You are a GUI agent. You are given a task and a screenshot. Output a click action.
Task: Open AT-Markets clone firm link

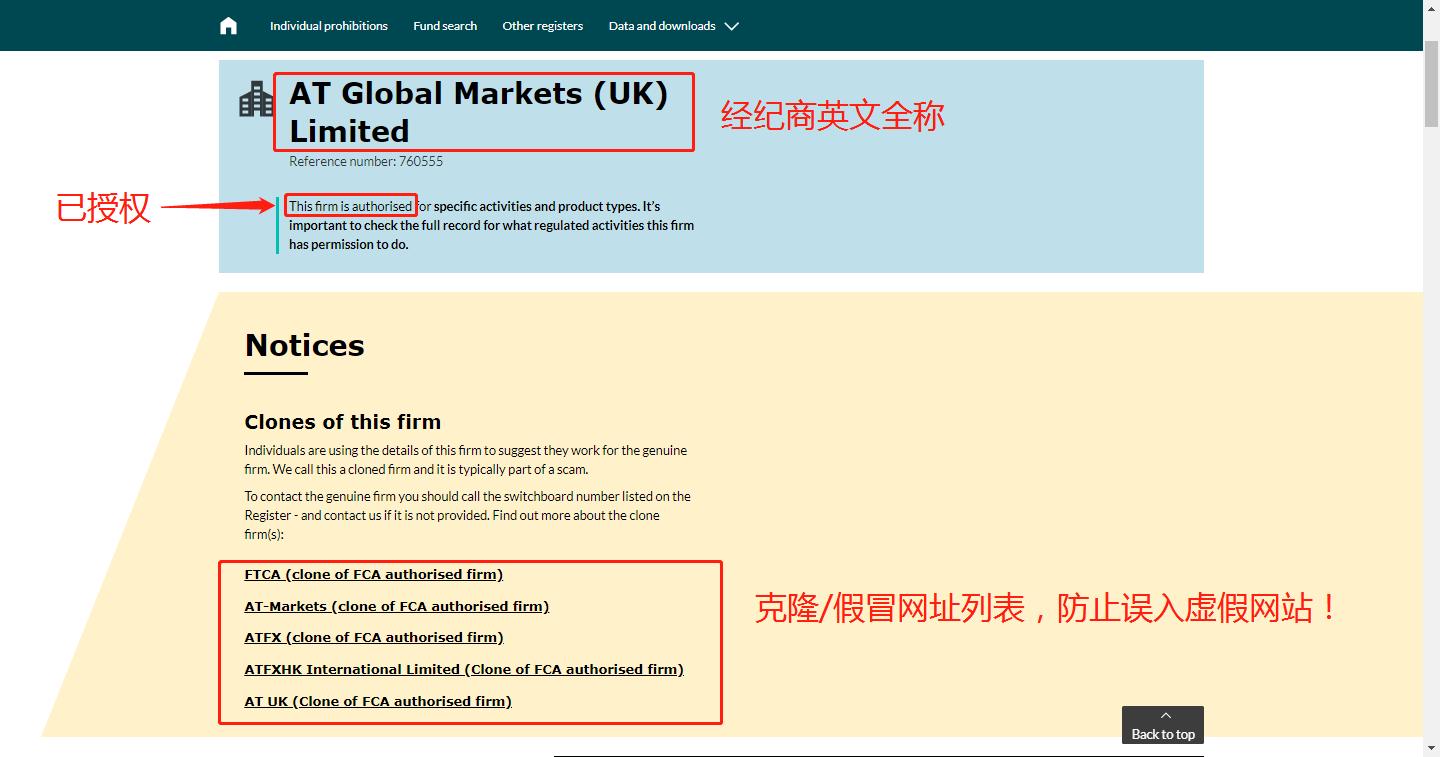[x=397, y=607]
